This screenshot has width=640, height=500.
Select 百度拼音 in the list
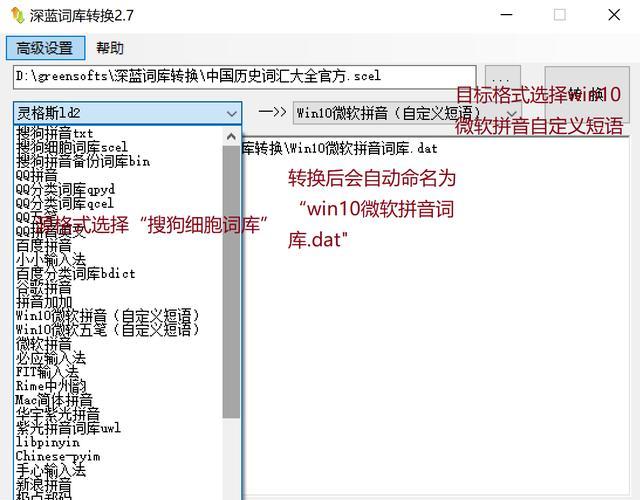click(44, 246)
